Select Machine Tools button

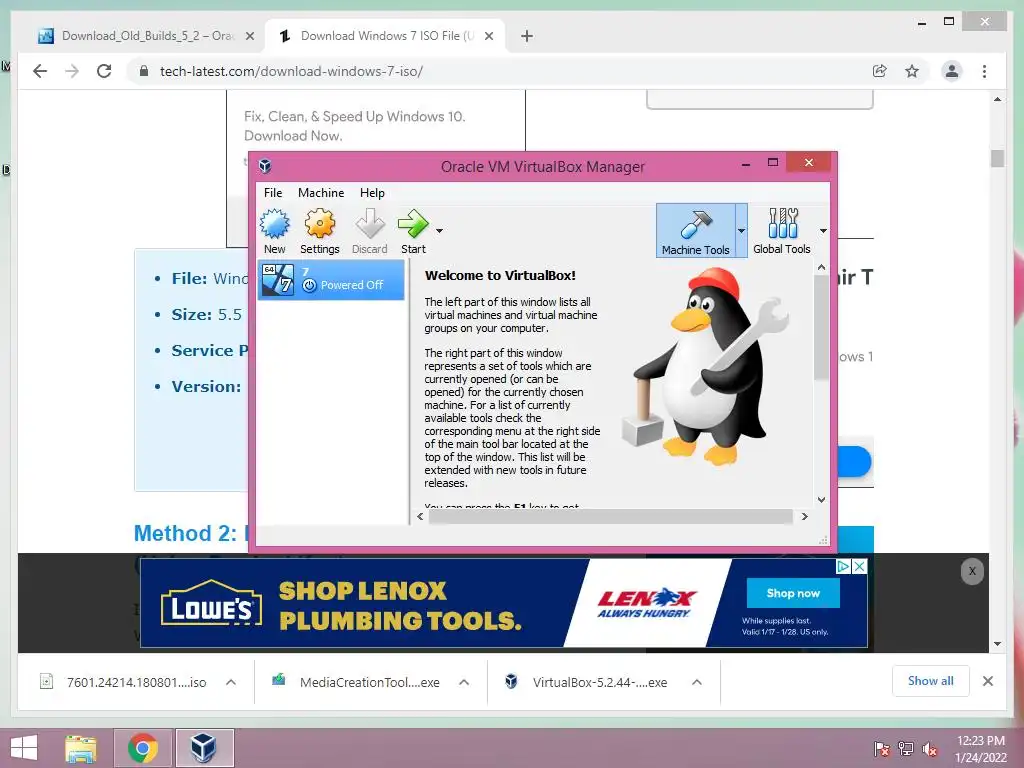[695, 231]
